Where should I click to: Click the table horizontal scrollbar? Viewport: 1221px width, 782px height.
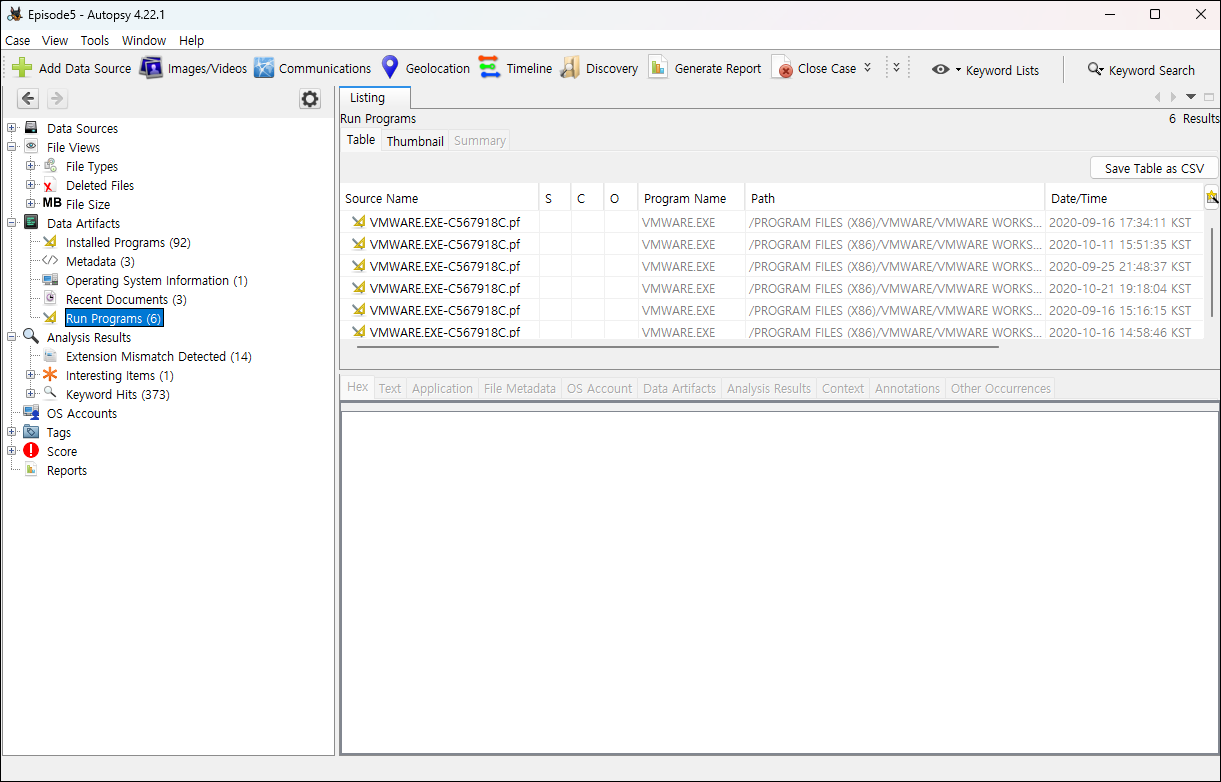pos(678,347)
